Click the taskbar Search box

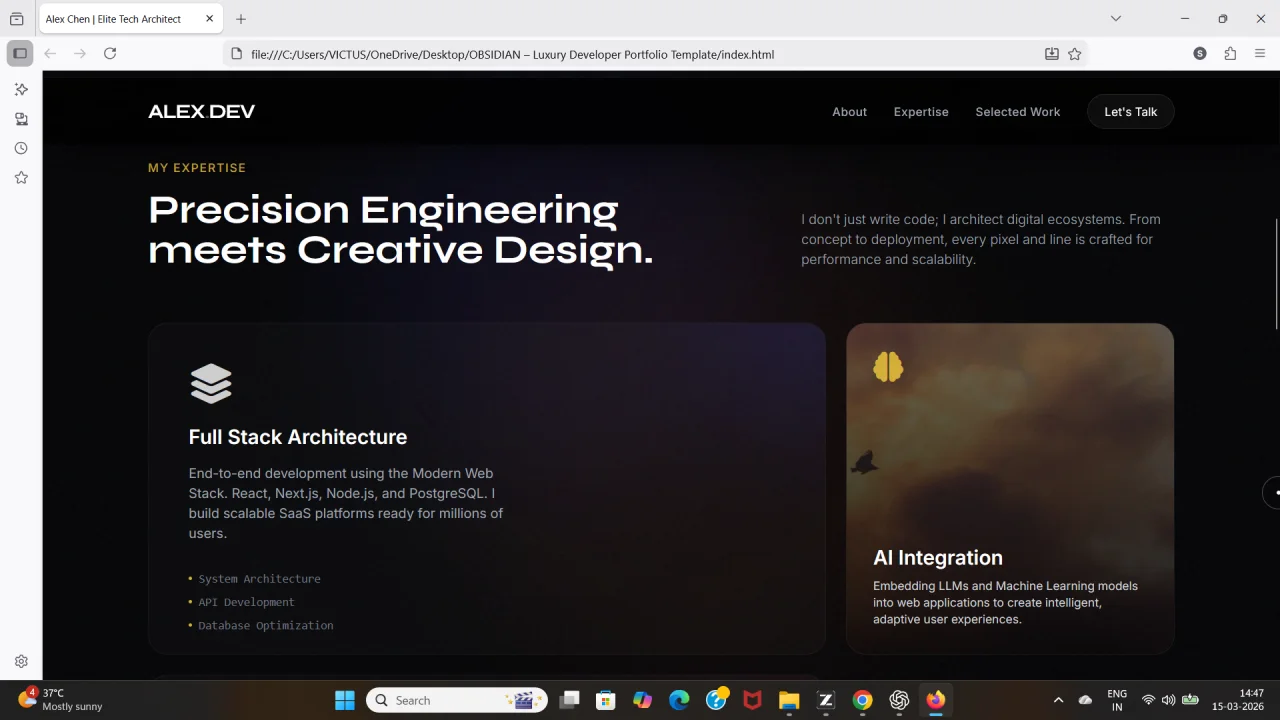click(x=457, y=700)
